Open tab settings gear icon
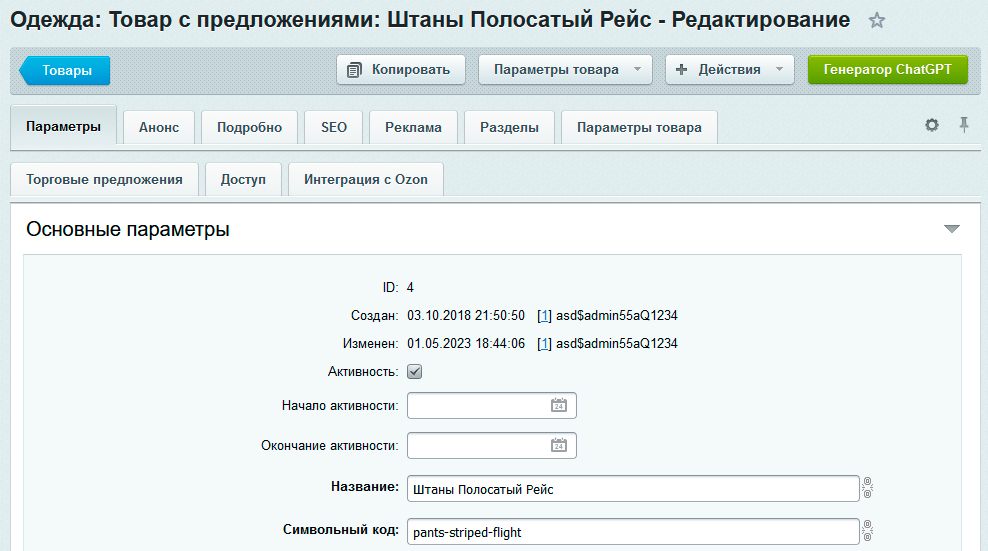The image size is (988, 551). pos(931,125)
